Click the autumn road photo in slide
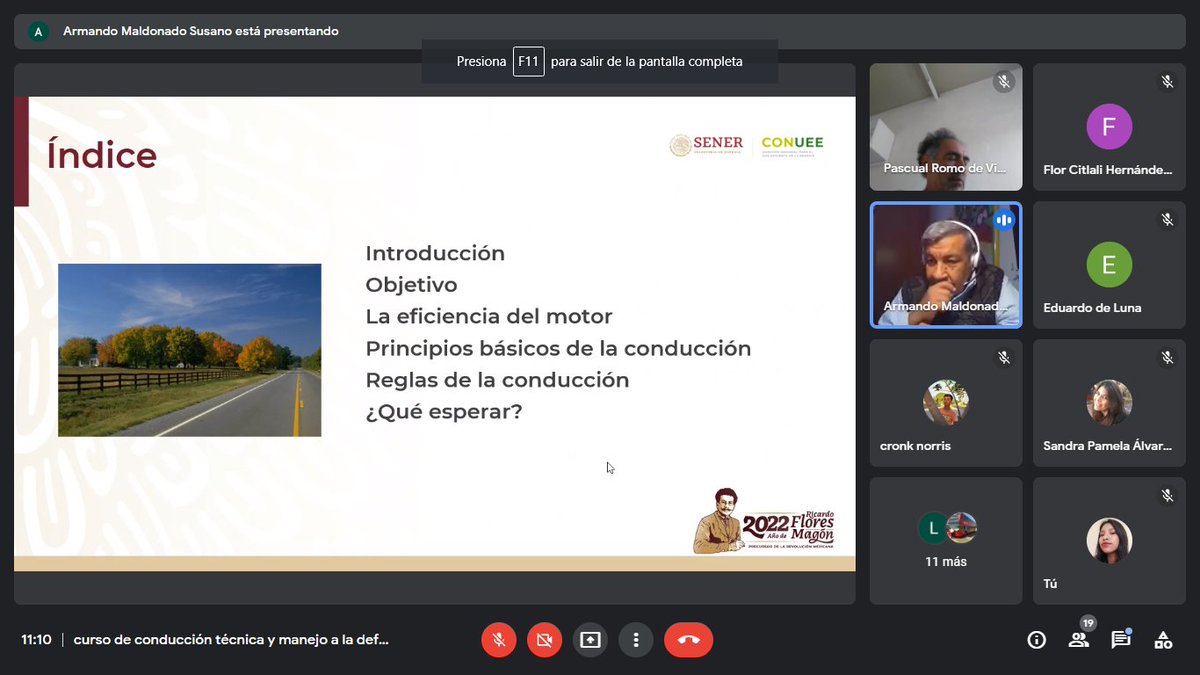This screenshot has width=1200, height=675. click(x=190, y=350)
